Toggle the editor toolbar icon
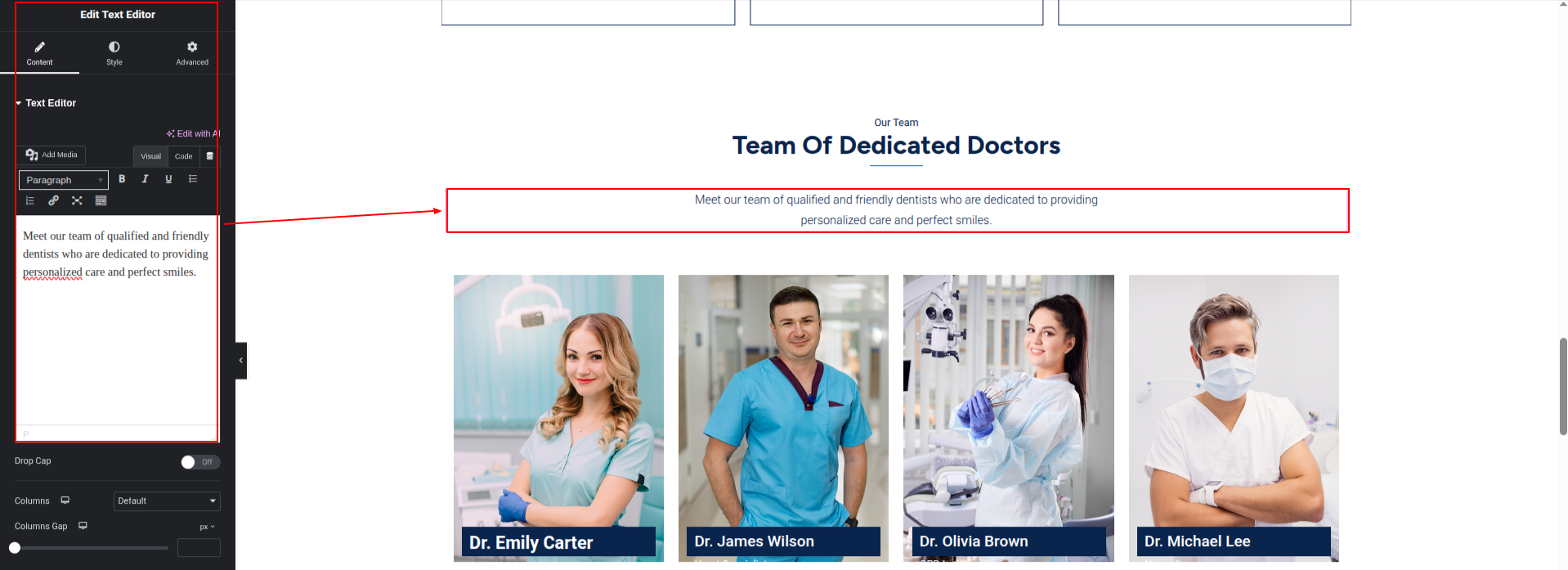Viewport: 1568px width, 570px height. [101, 200]
